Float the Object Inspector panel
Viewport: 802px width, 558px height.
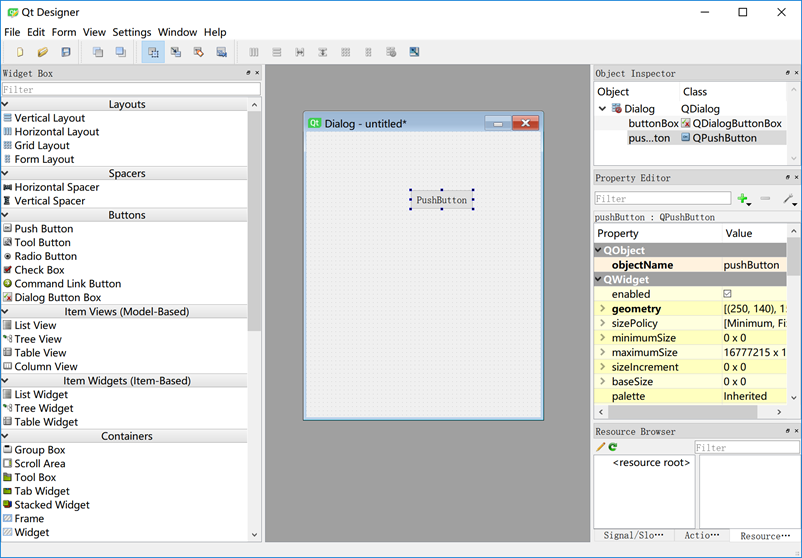[788, 73]
